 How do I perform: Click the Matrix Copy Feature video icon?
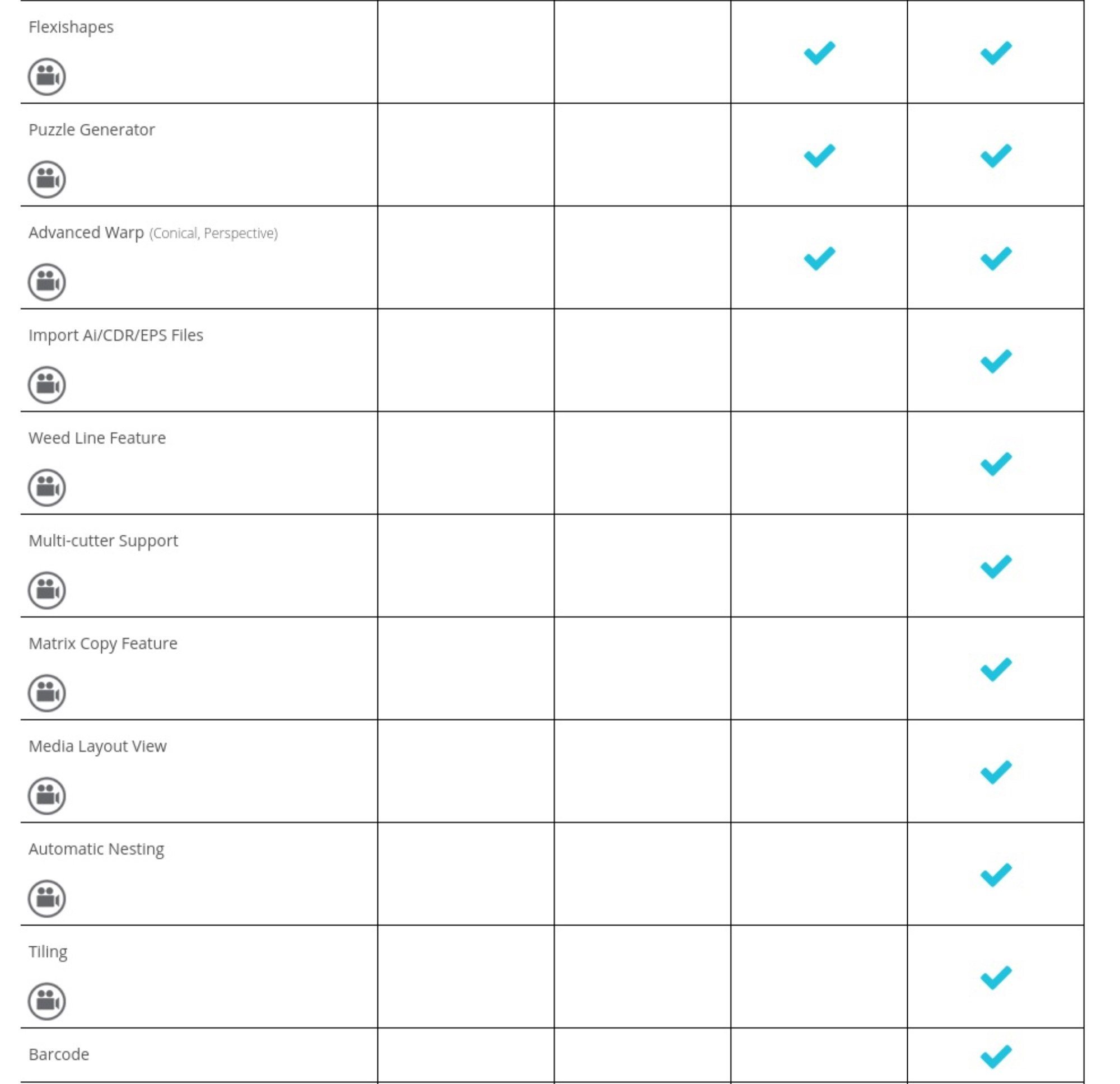47,693
